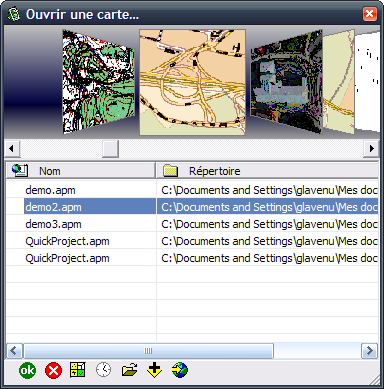This screenshot has height=389, width=384.
Task: Select the demo.apm file row
Action: (x=192, y=190)
